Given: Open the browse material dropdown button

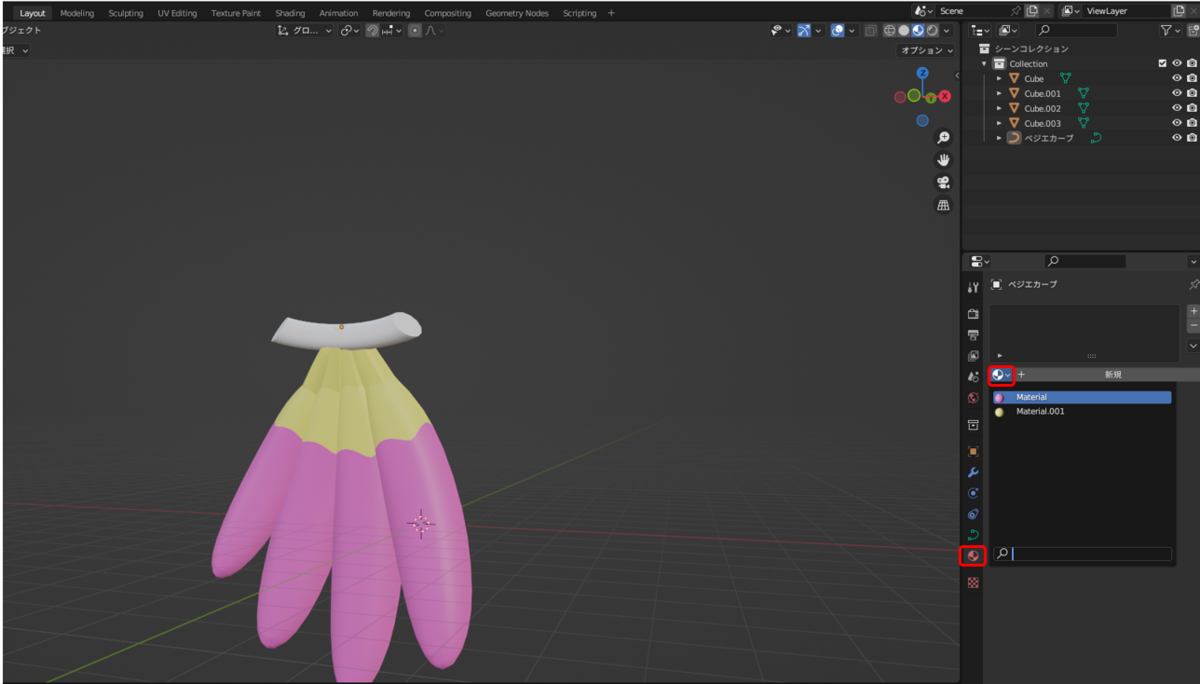Looking at the screenshot, I should click(x=1002, y=375).
